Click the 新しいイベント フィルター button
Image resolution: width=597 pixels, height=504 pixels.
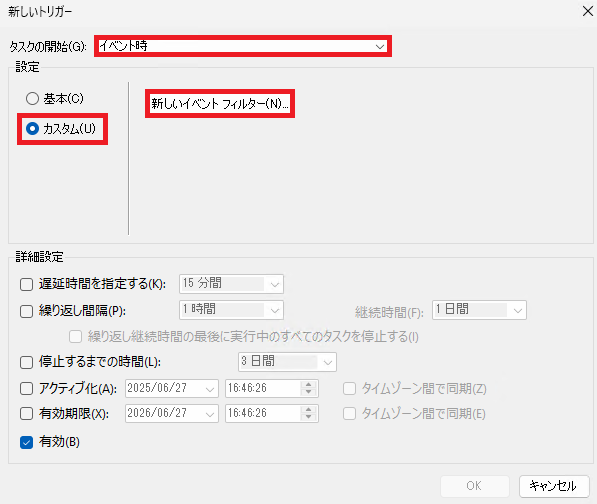click(220, 103)
